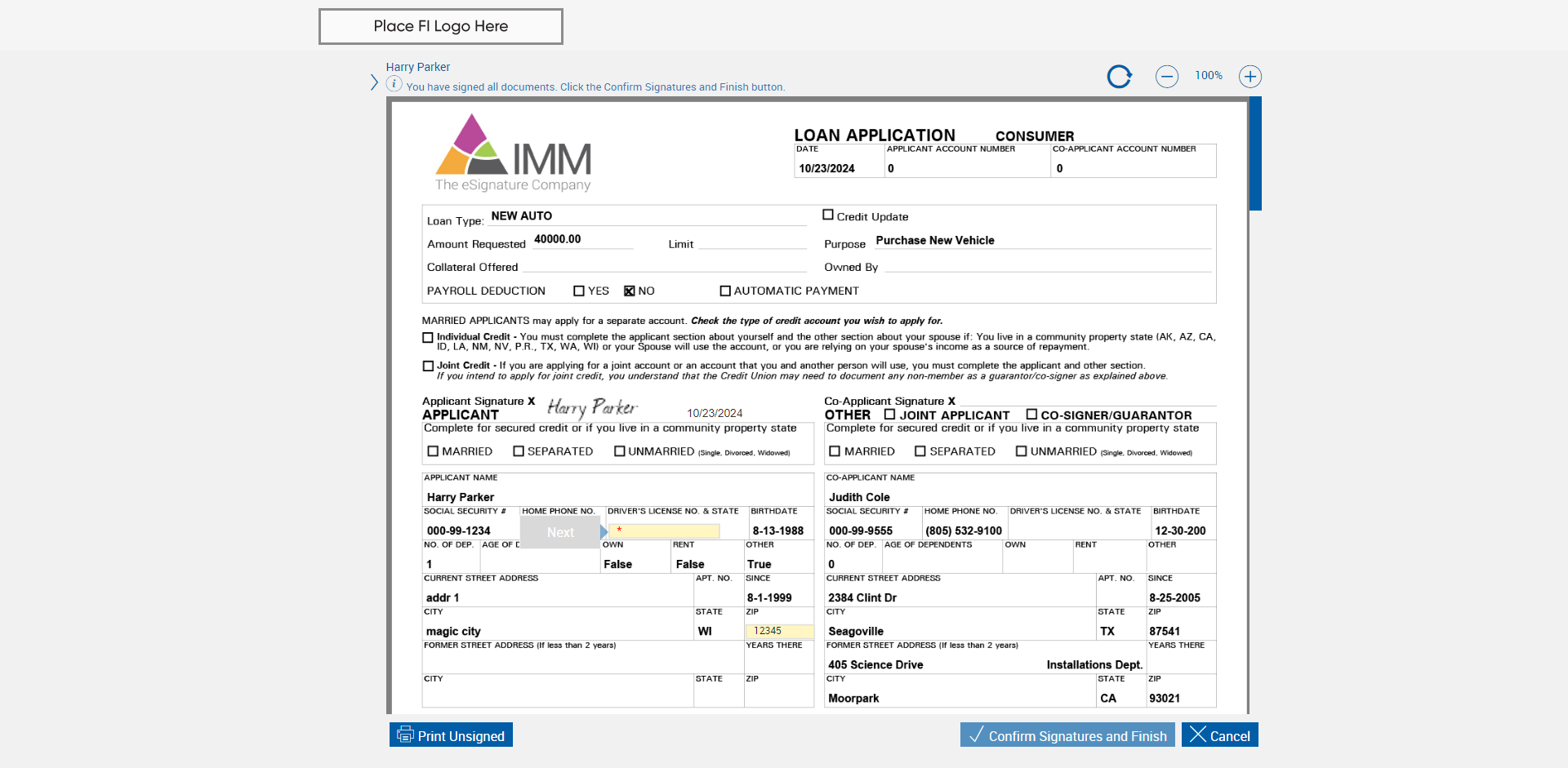Click the LOAN APPLICATION heading
The height and width of the screenshot is (768, 1568).
[x=875, y=135]
